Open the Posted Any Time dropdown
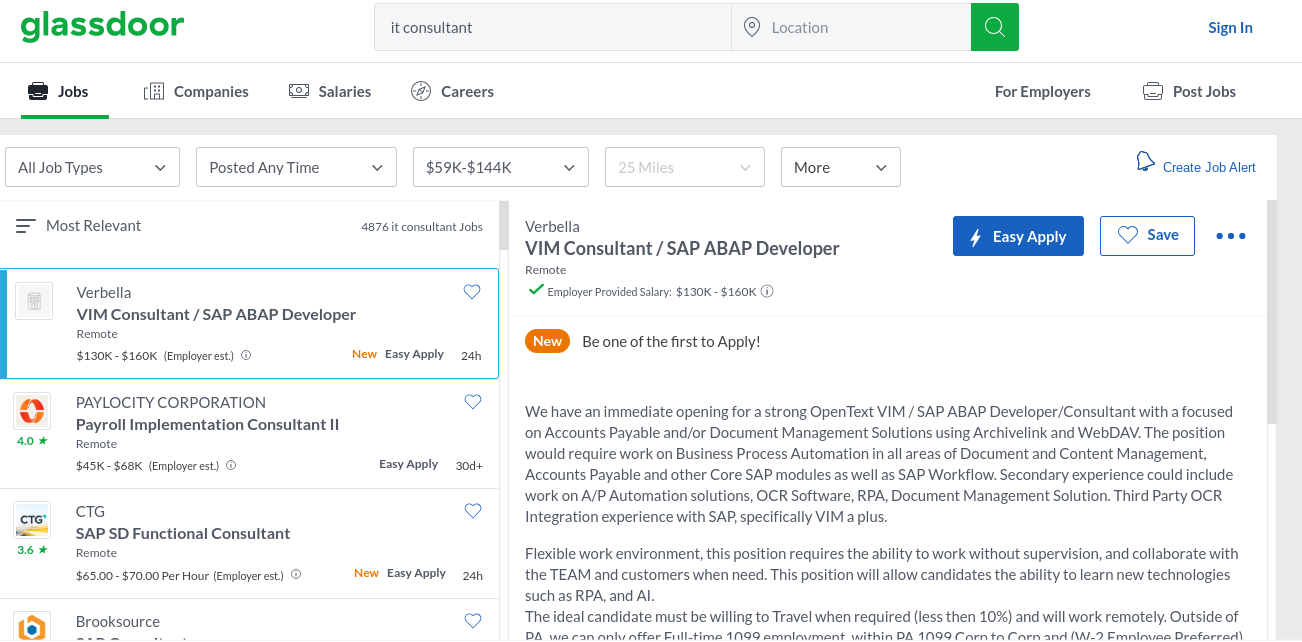Image resolution: width=1302 pixels, height=642 pixels. point(296,167)
